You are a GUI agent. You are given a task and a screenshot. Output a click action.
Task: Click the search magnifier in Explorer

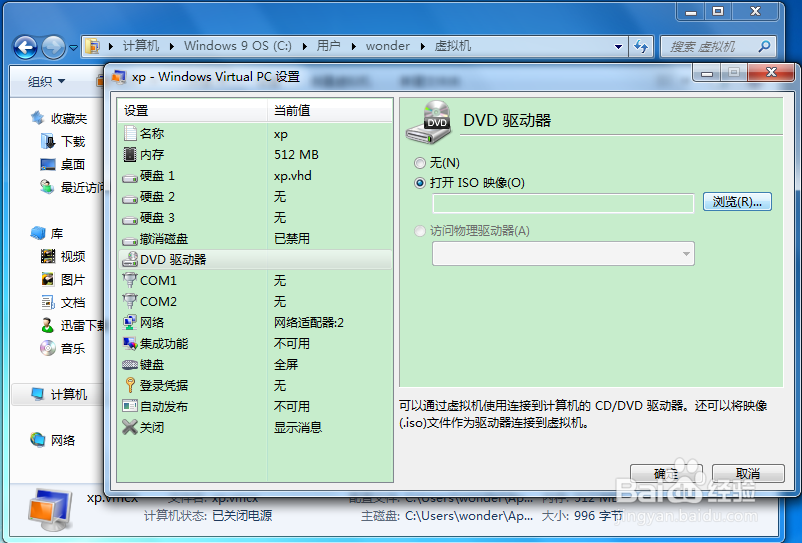click(x=764, y=47)
